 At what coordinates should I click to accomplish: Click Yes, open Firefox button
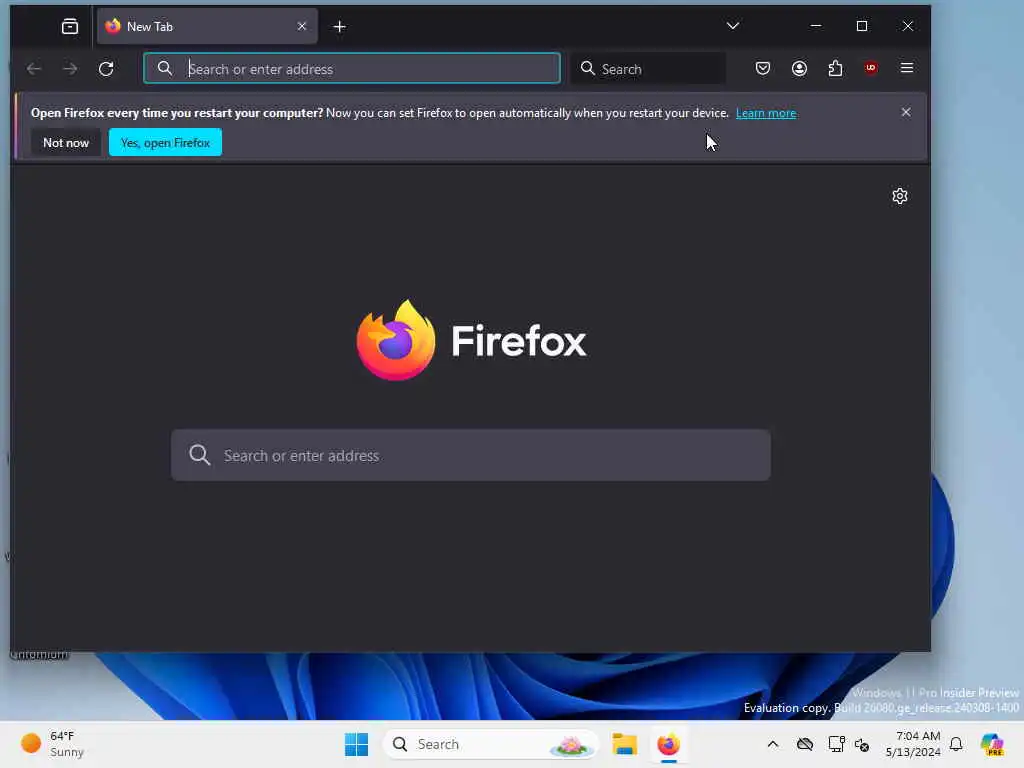165,142
